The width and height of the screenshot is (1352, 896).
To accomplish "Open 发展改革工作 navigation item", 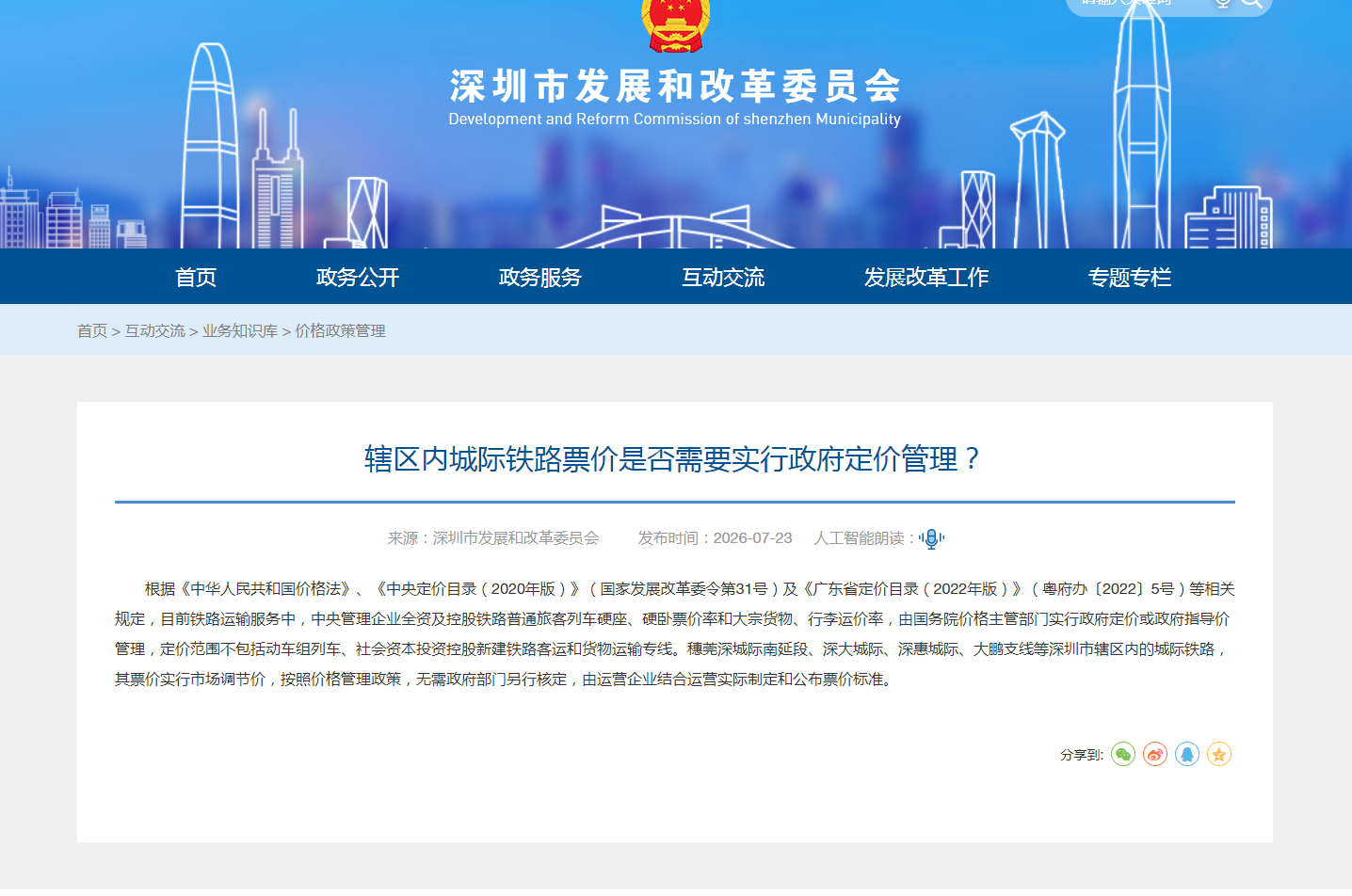I will 926,277.
